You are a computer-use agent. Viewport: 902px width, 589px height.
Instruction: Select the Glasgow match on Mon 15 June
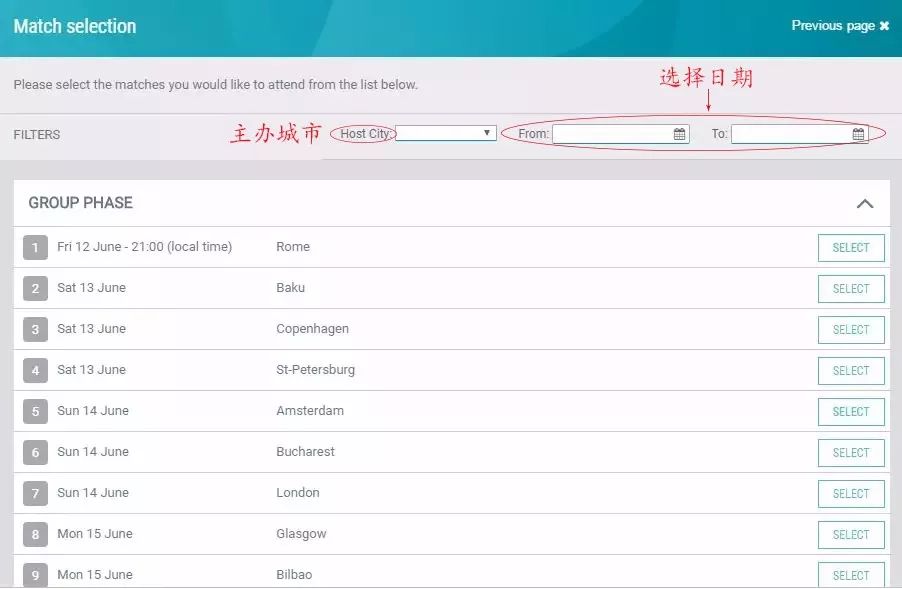pyautogui.click(x=851, y=534)
